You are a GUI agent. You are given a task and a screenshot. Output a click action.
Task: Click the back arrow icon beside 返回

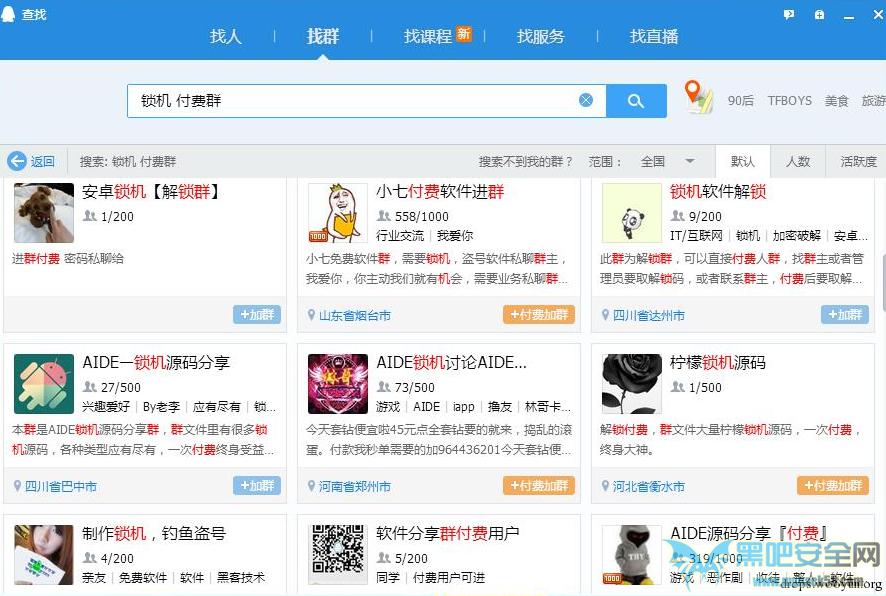pos(17,161)
